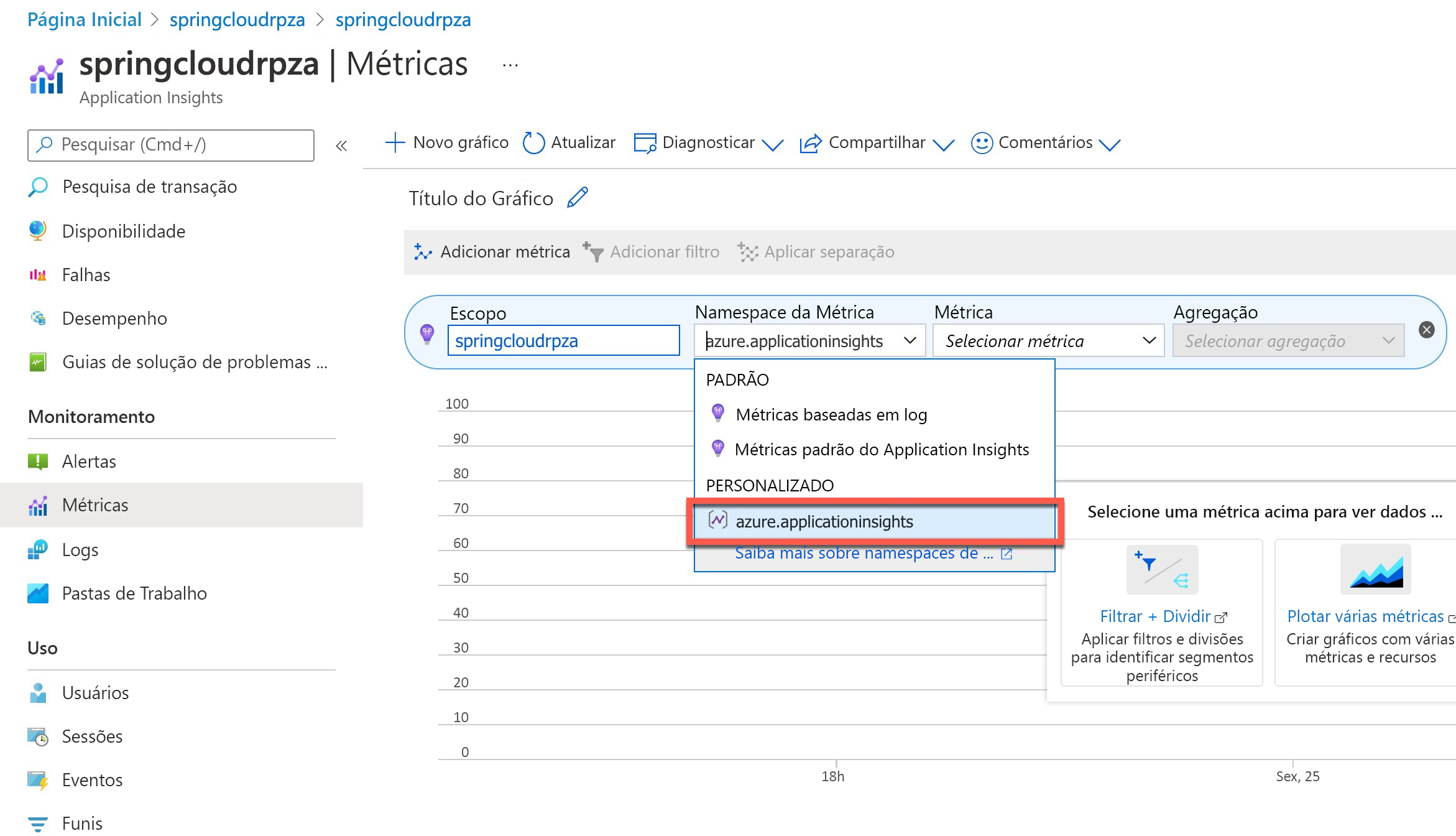Remove metric row with X icon
Viewport: 1456px width, 836px height.
1427,330
